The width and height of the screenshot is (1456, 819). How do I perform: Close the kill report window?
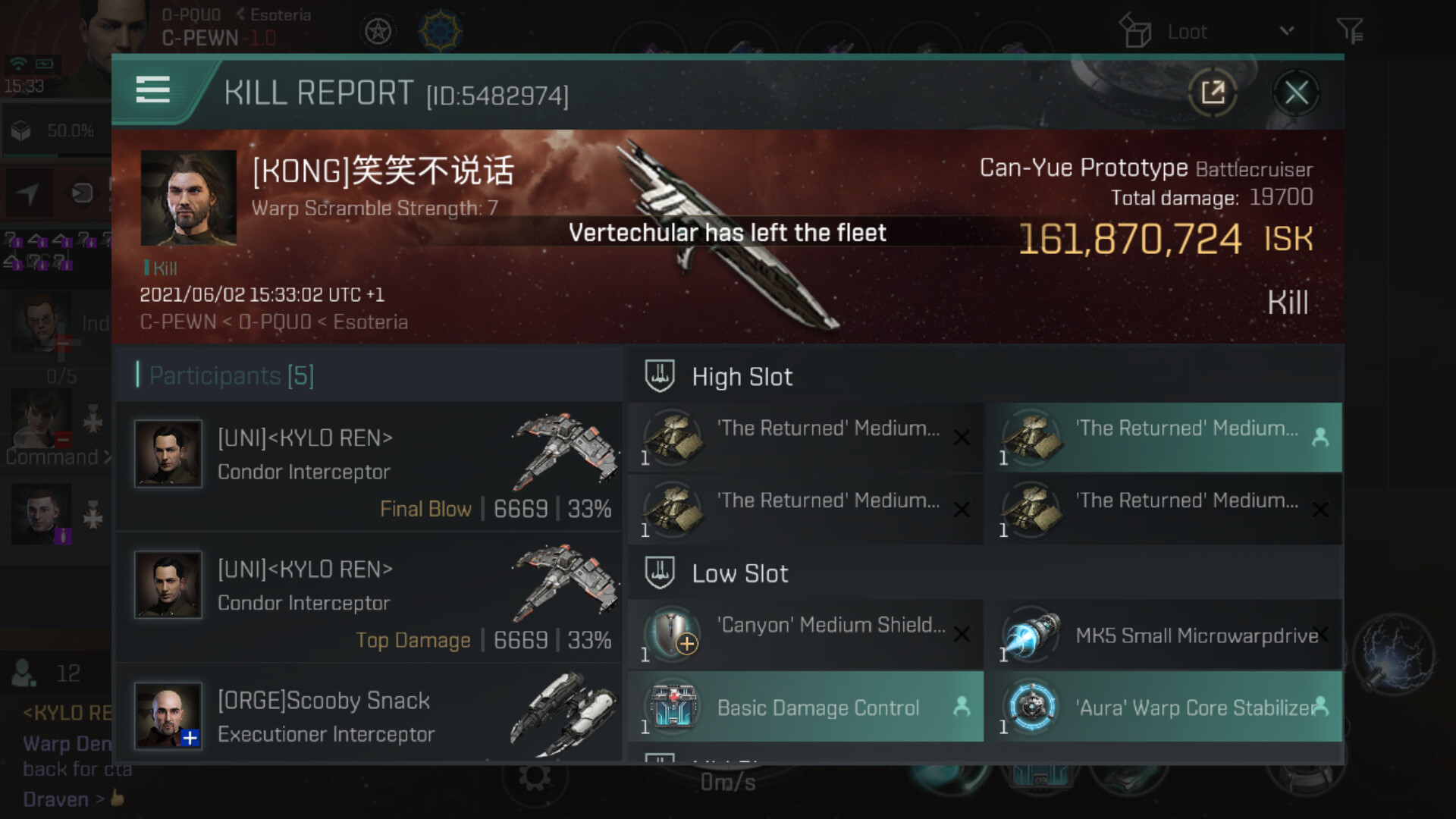pyautogui.click(x=1296, y=93)
